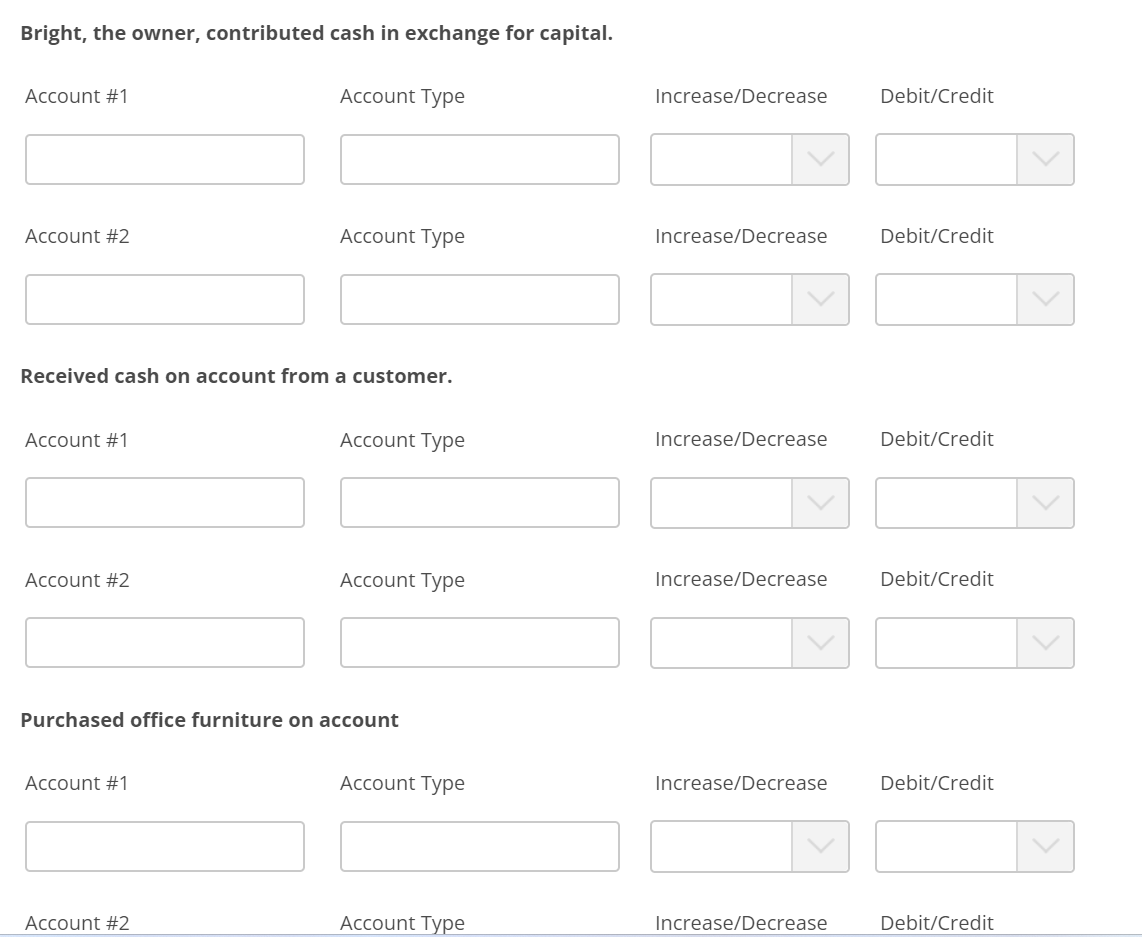This screenshot has width=1142, height=937.
Task: Open the Debit/Credit dropdown for furniture purchase Account #1
Action: pyautogui.click(x=1044, y=846)
